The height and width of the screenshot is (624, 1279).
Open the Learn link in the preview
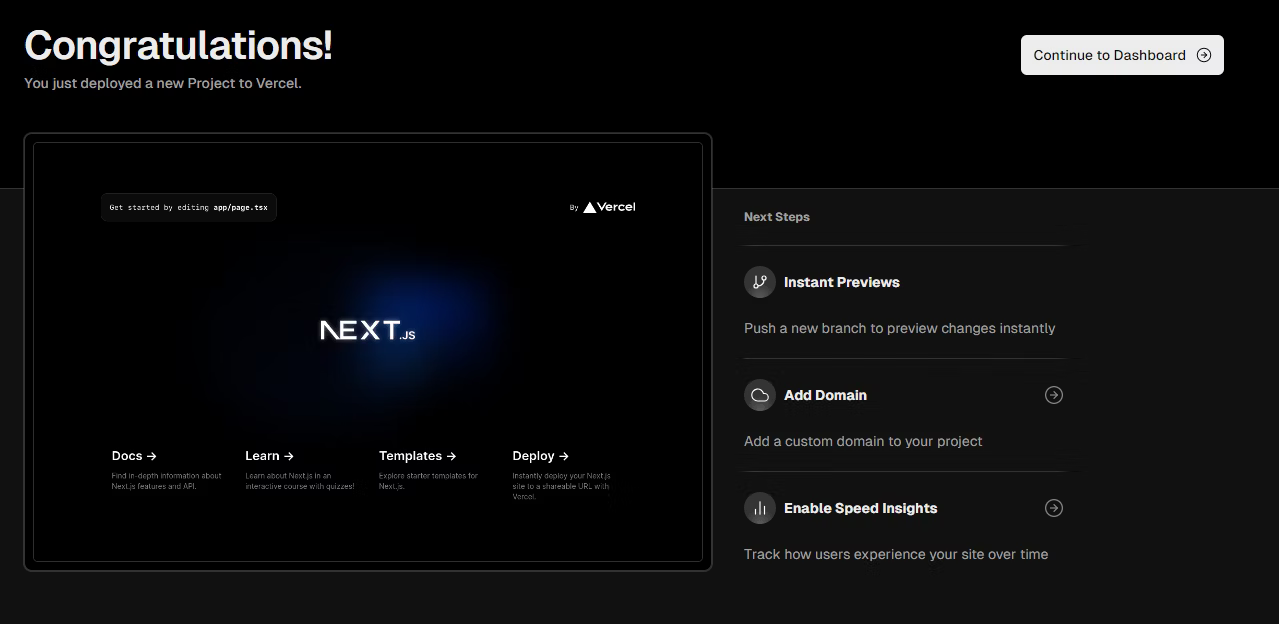[269, 456]
